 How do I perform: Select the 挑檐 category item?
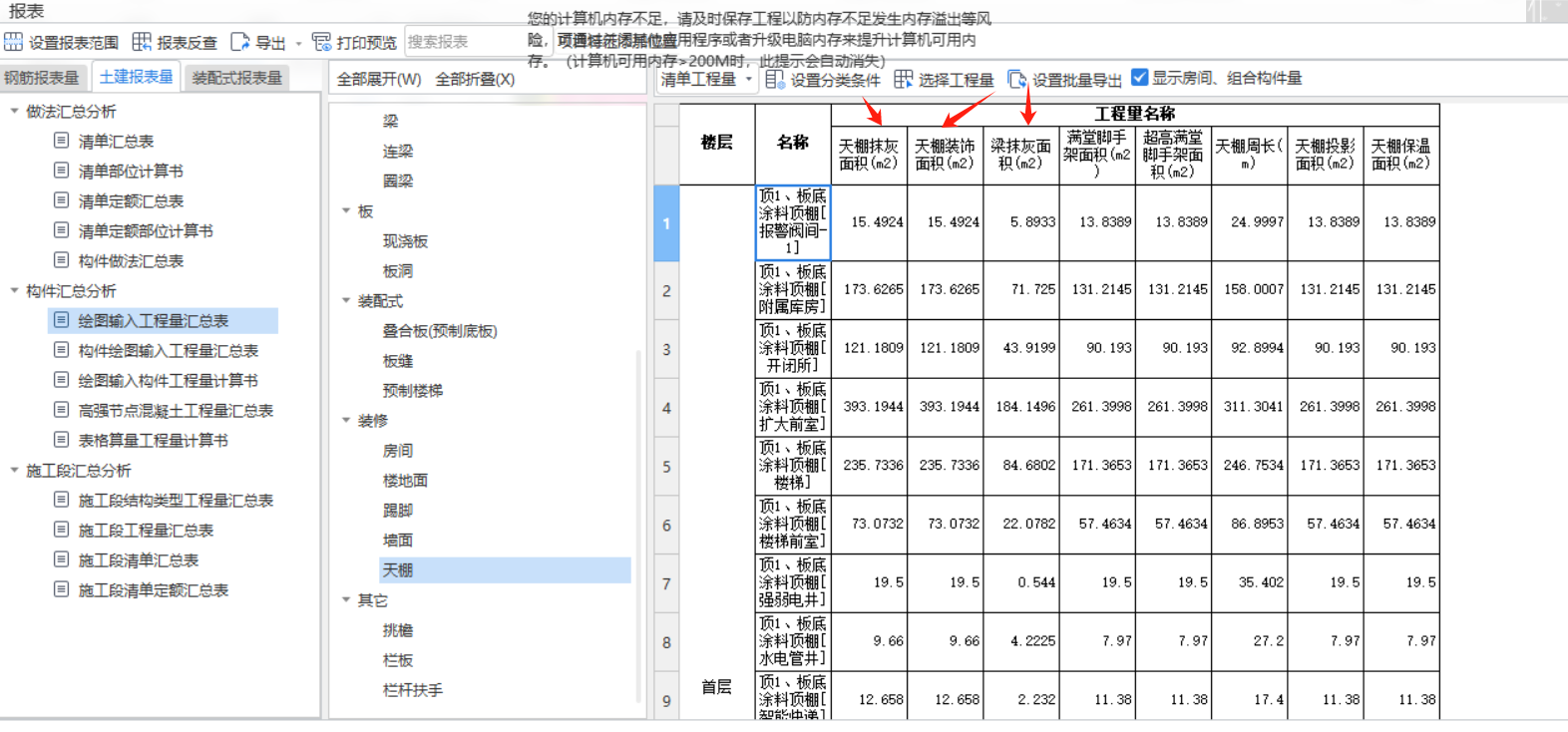tap(398, 629)
